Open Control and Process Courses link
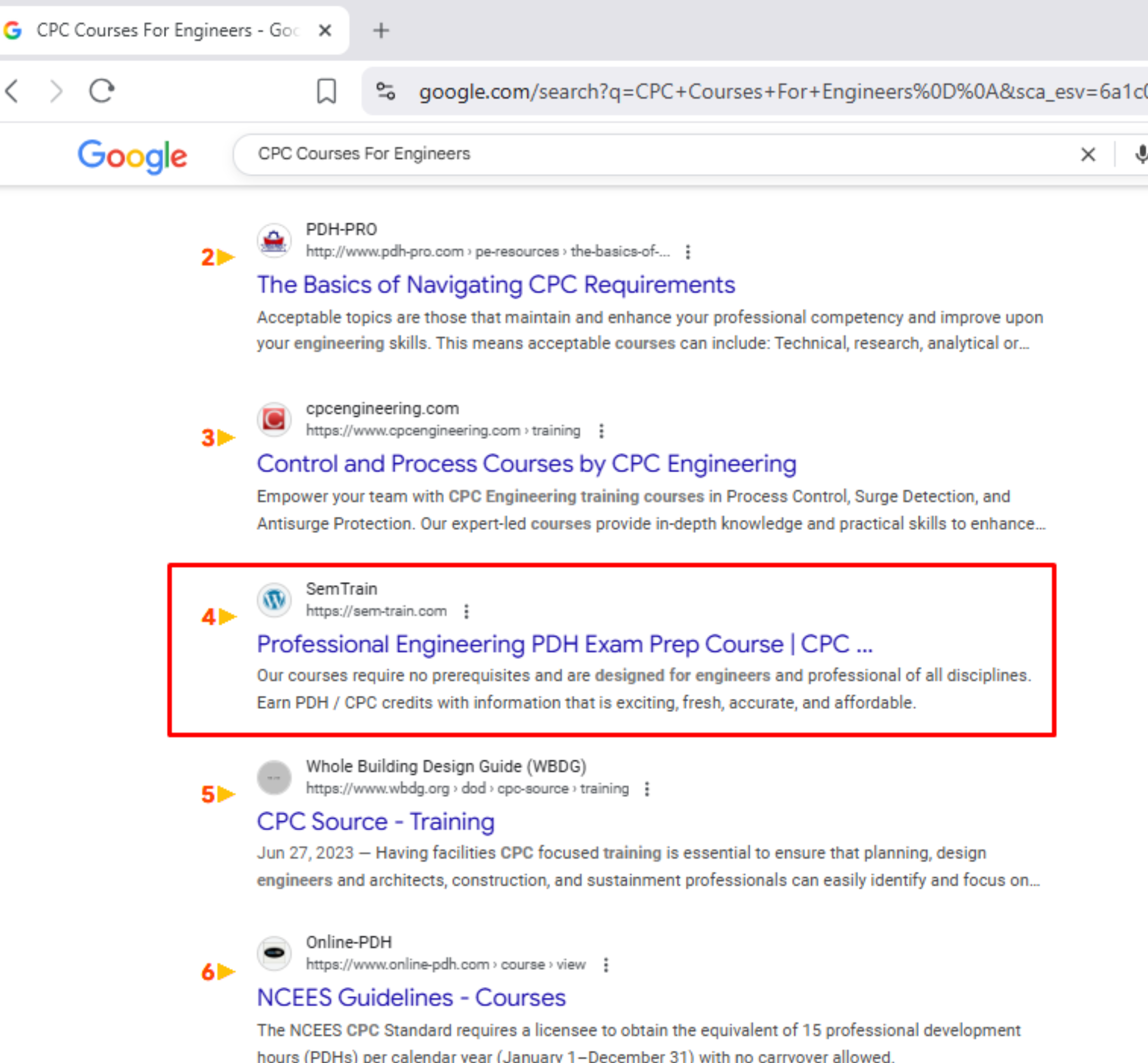Image resolution: width=1148 pixels, height=1063 pixels. coord(526,464)
